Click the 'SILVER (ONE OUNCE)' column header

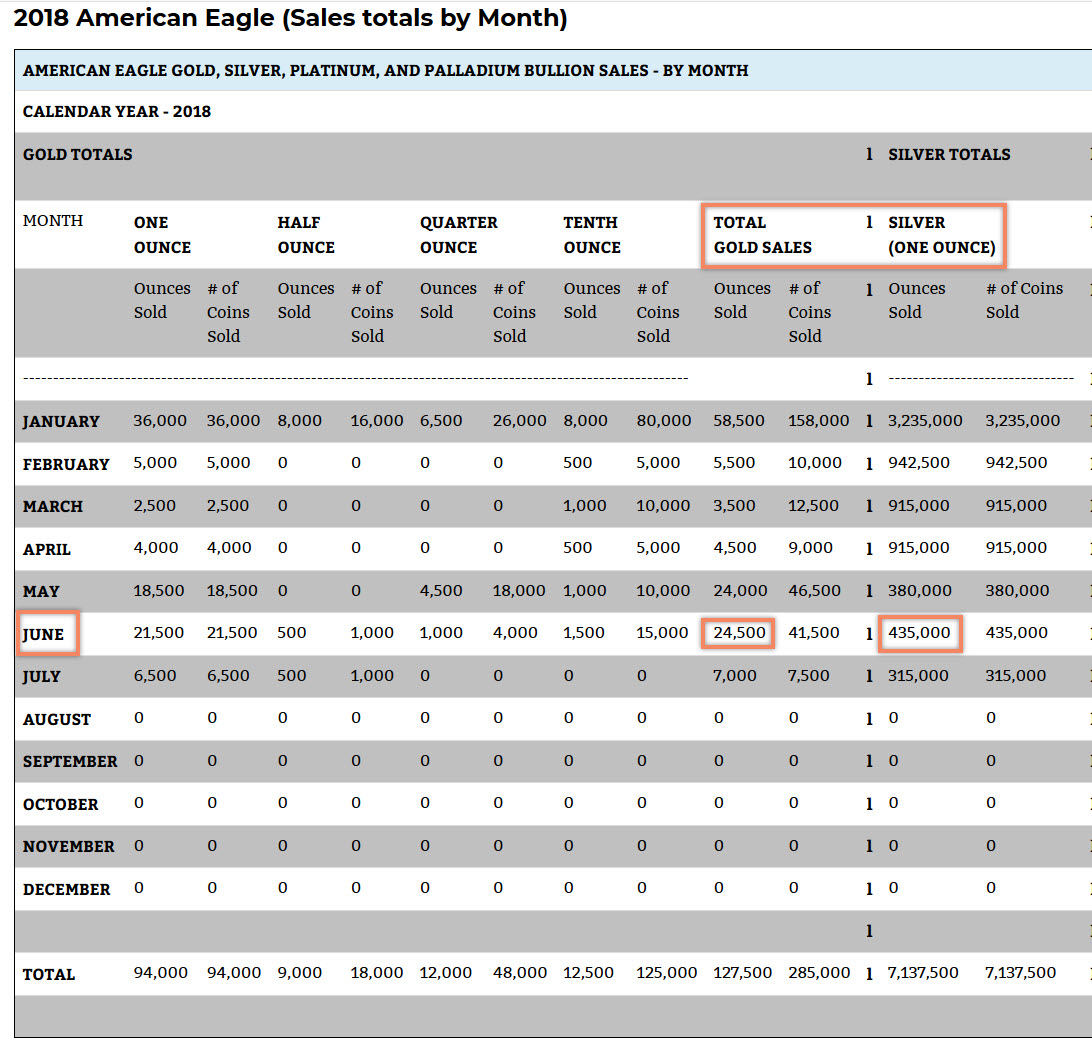(942, 235)
